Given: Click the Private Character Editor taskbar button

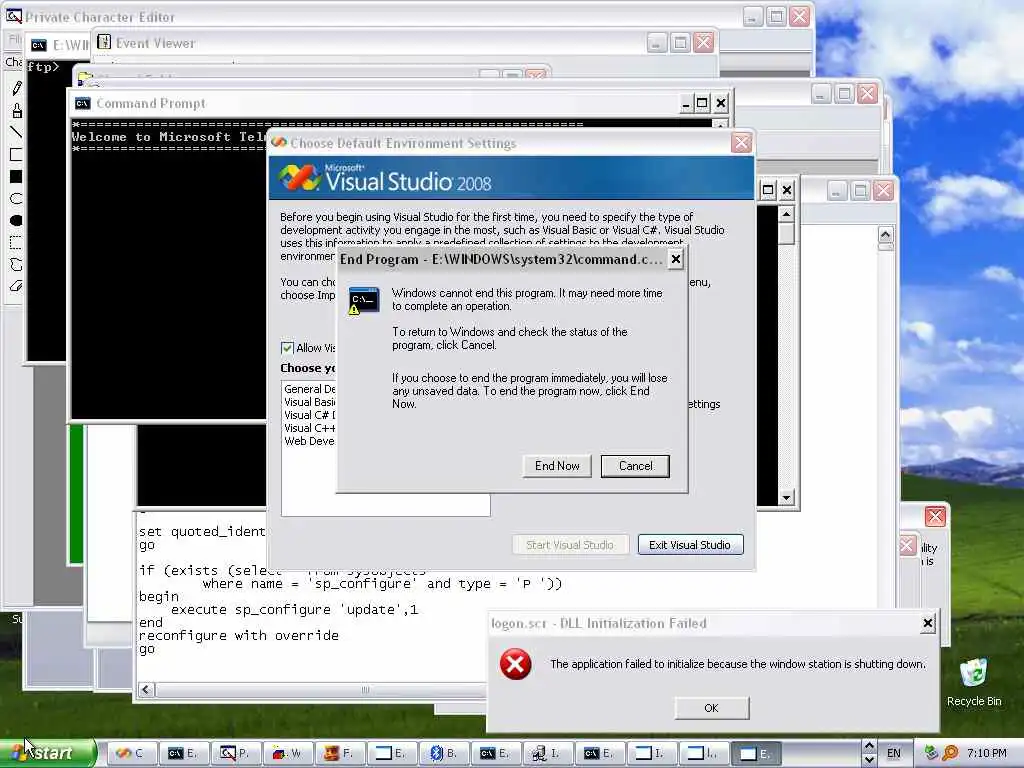Looking at the screenshot, I should [x=234, y=753].
